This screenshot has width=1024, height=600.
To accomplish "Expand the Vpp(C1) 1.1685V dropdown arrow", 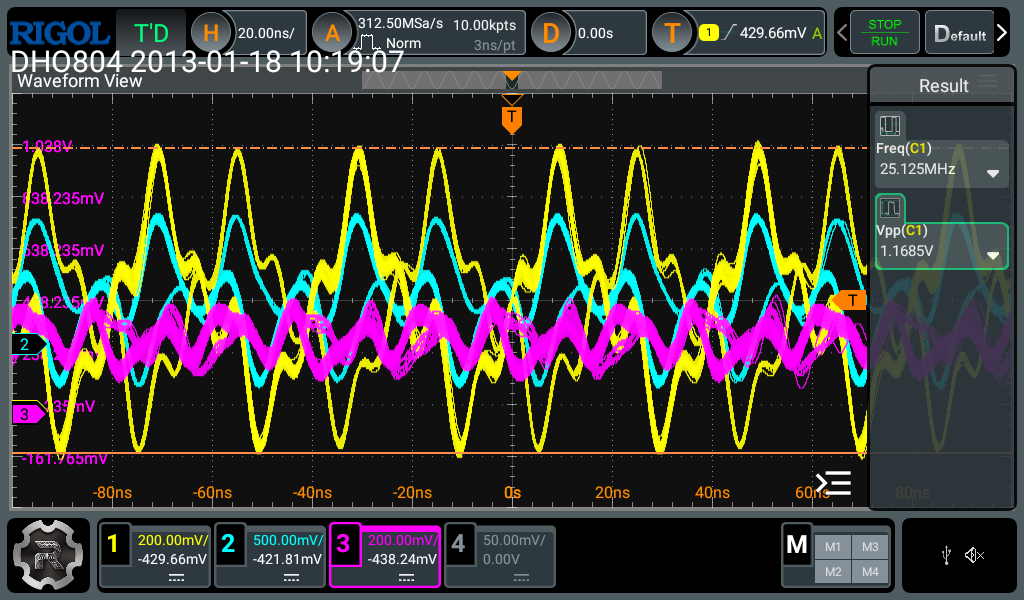I will coord(993,255).
